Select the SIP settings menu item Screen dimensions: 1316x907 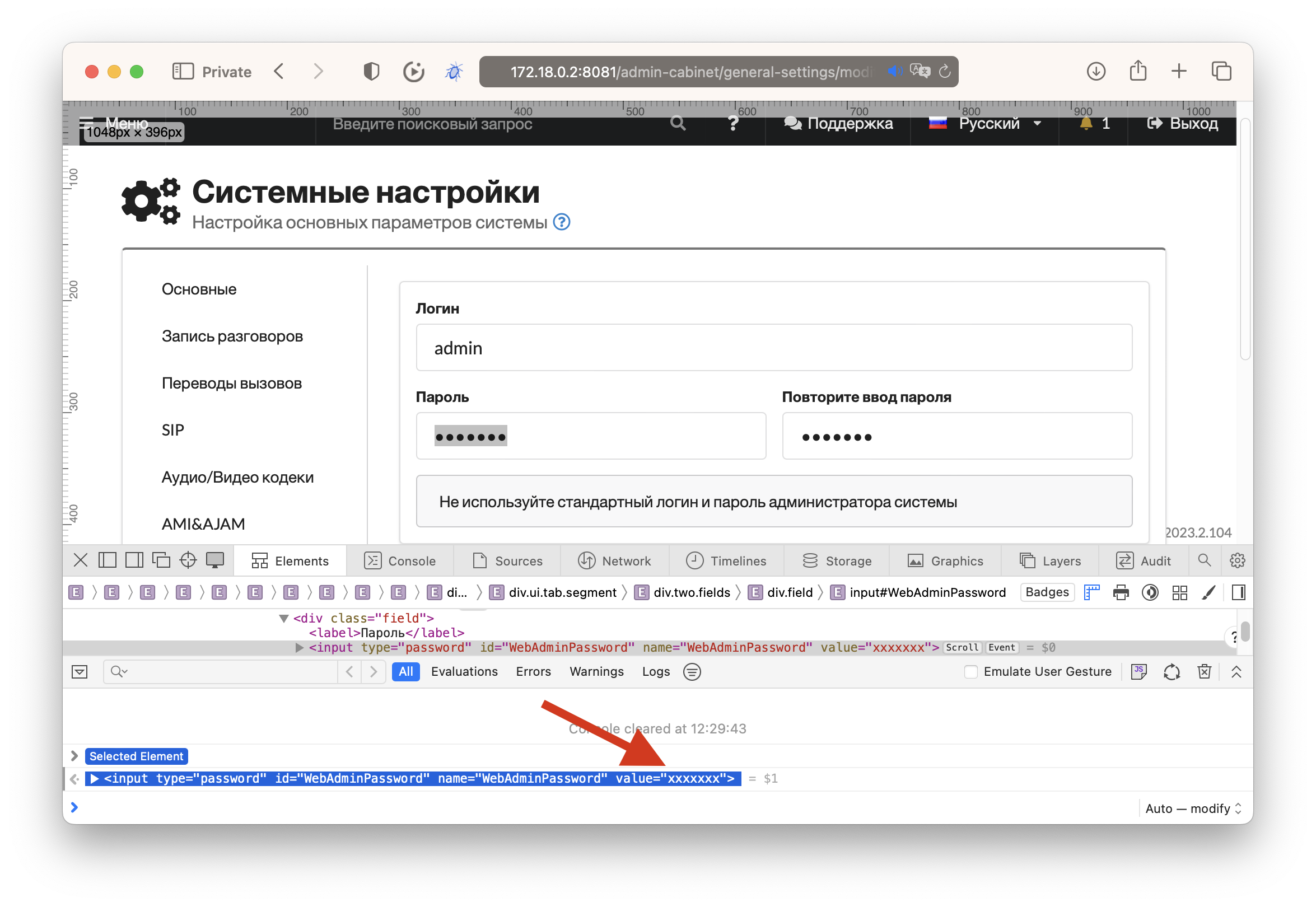tap(173, 429)
